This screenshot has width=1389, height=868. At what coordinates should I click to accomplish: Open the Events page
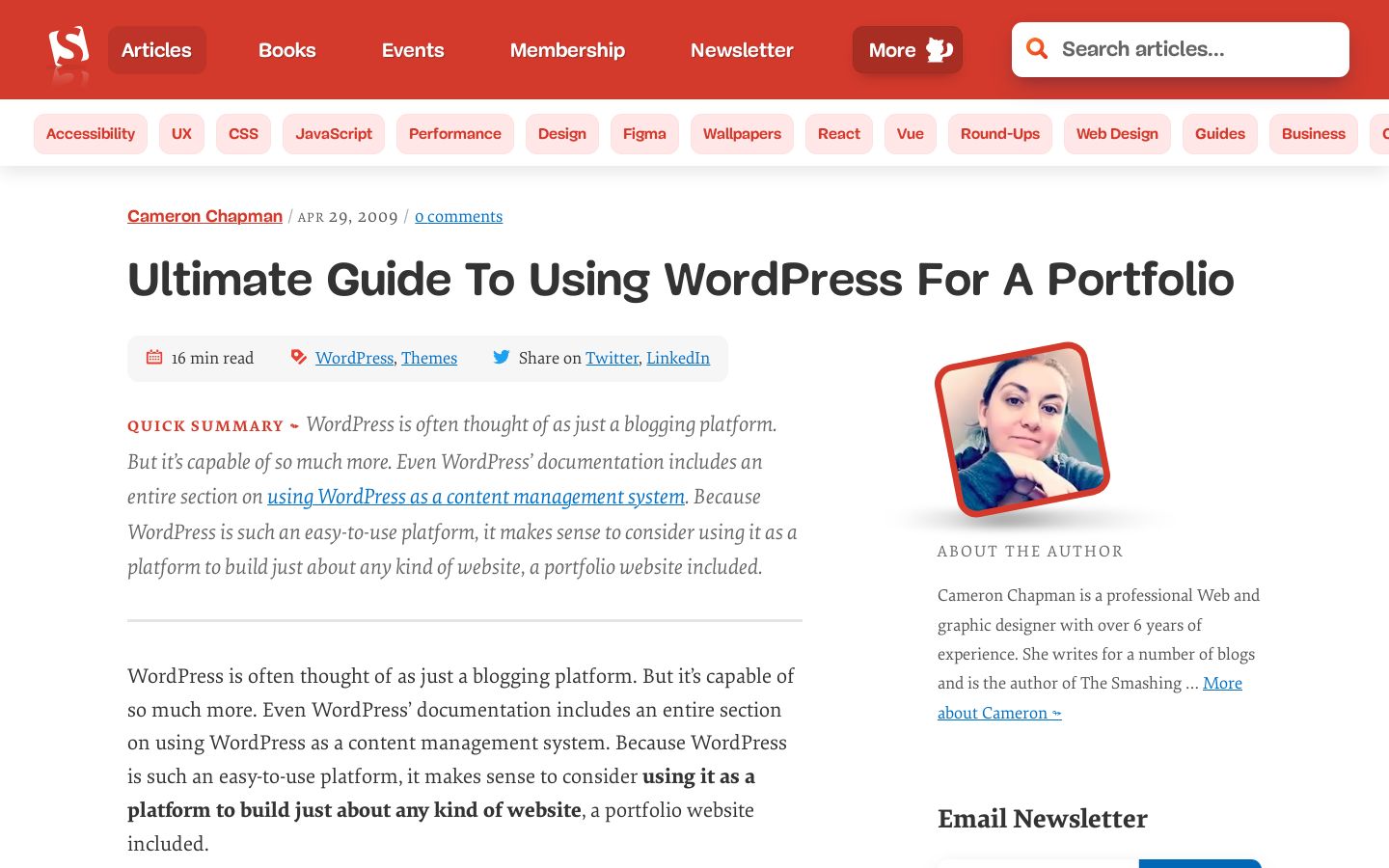point(413,50)
